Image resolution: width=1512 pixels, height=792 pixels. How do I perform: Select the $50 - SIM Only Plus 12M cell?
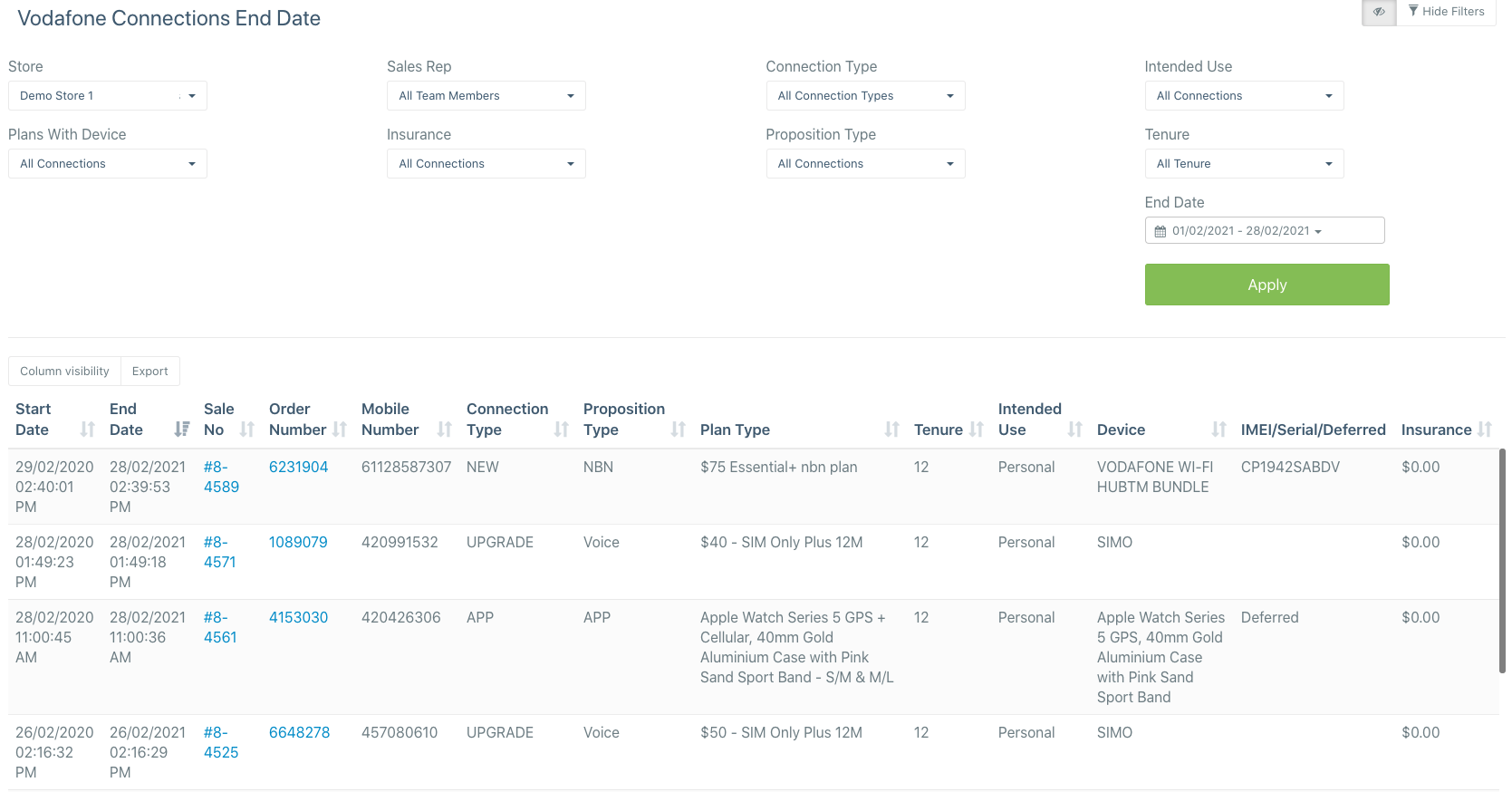pyautogui.click(x=781, y=732)
